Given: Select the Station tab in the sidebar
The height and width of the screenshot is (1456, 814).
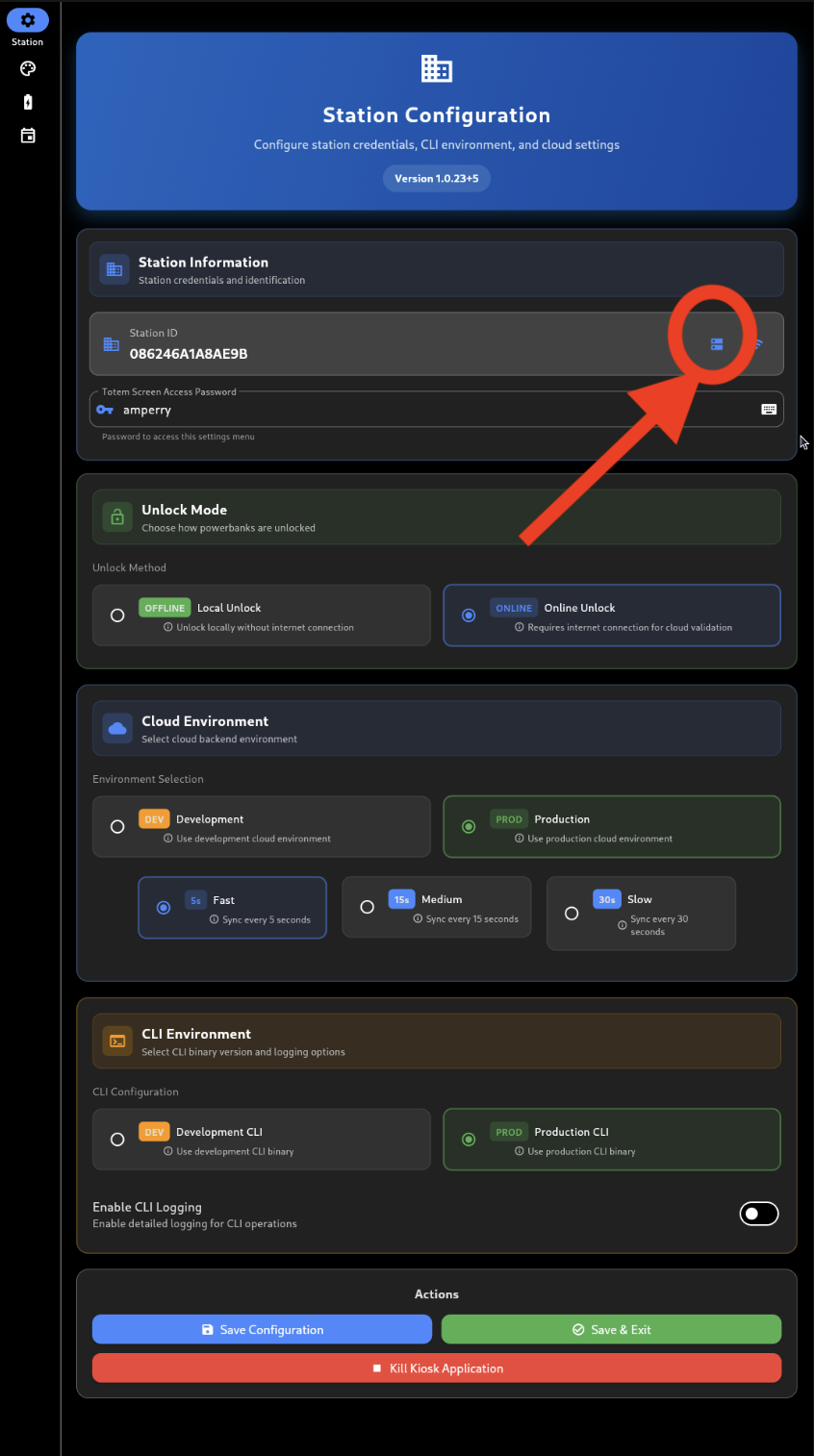Looking at the screenshot, I should pos(27,19).
